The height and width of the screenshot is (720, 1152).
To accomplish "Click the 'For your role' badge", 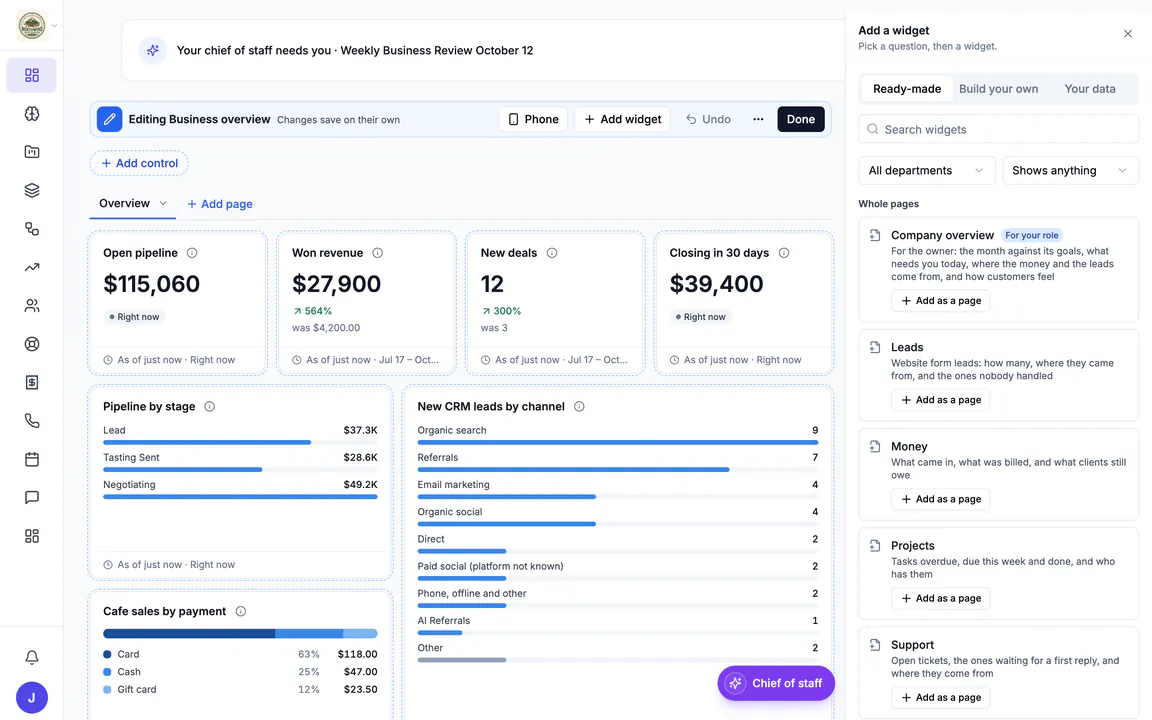I will pyautogui.click(x=1032, y=235).
